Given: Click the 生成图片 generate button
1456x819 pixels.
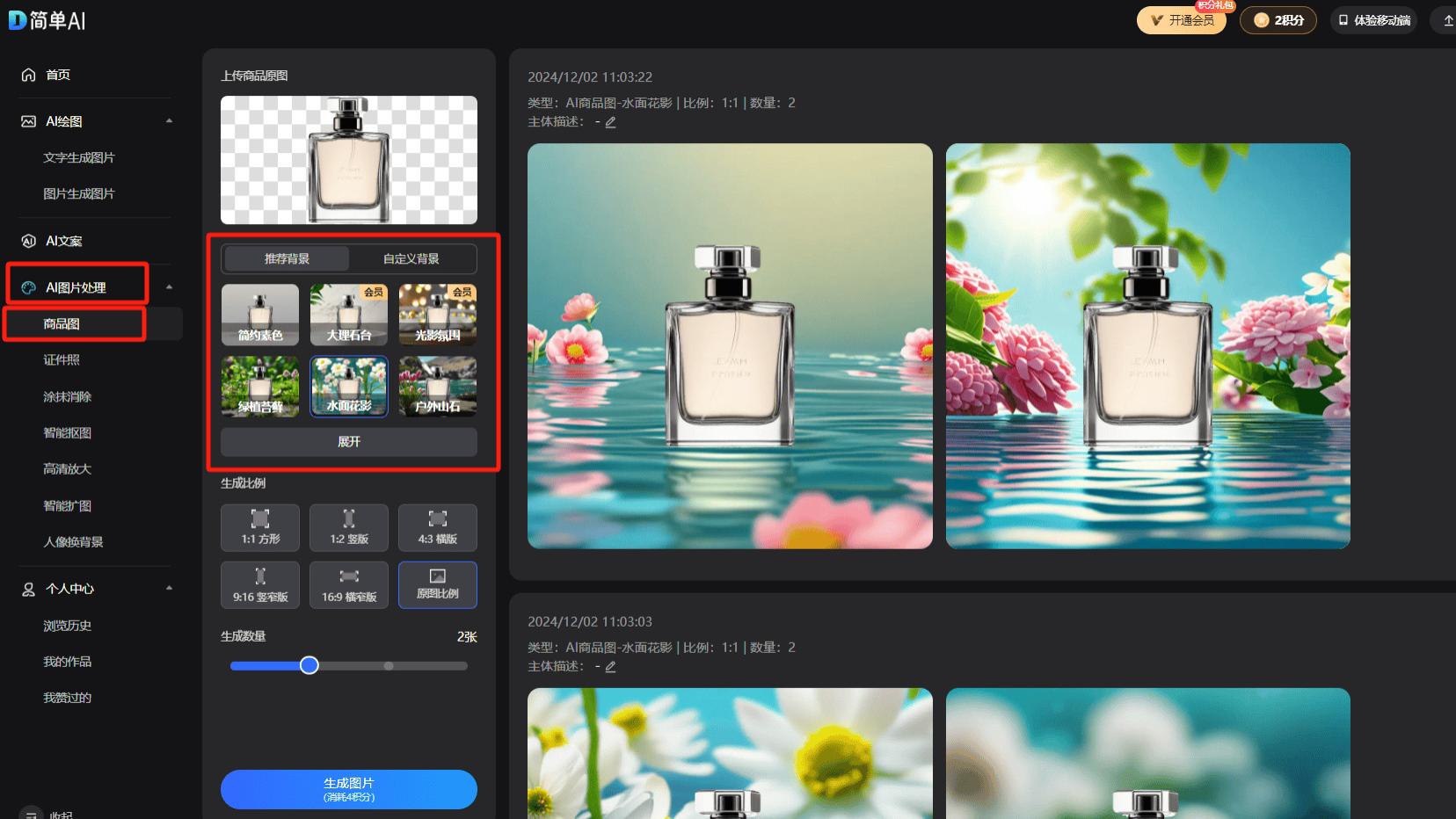Looking at the screenshot, I should pyautogui.click(x=349, y=789).
